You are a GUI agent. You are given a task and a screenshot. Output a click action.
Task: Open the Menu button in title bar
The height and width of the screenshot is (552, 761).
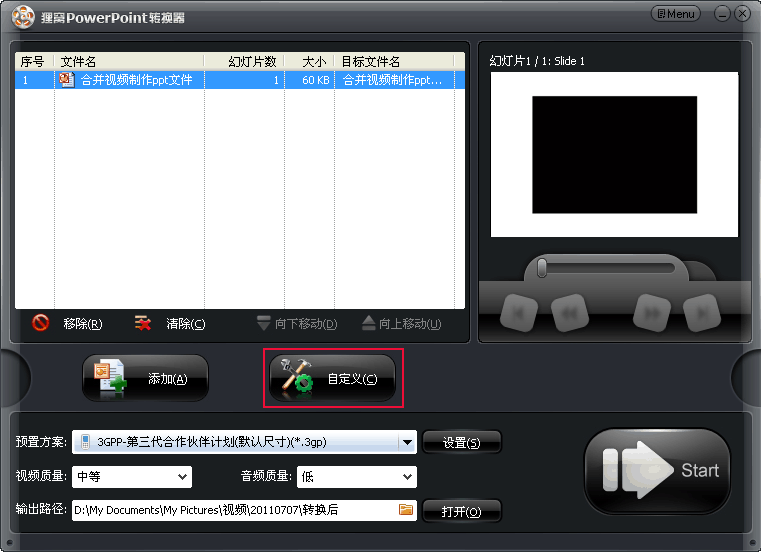click(676, 14)
